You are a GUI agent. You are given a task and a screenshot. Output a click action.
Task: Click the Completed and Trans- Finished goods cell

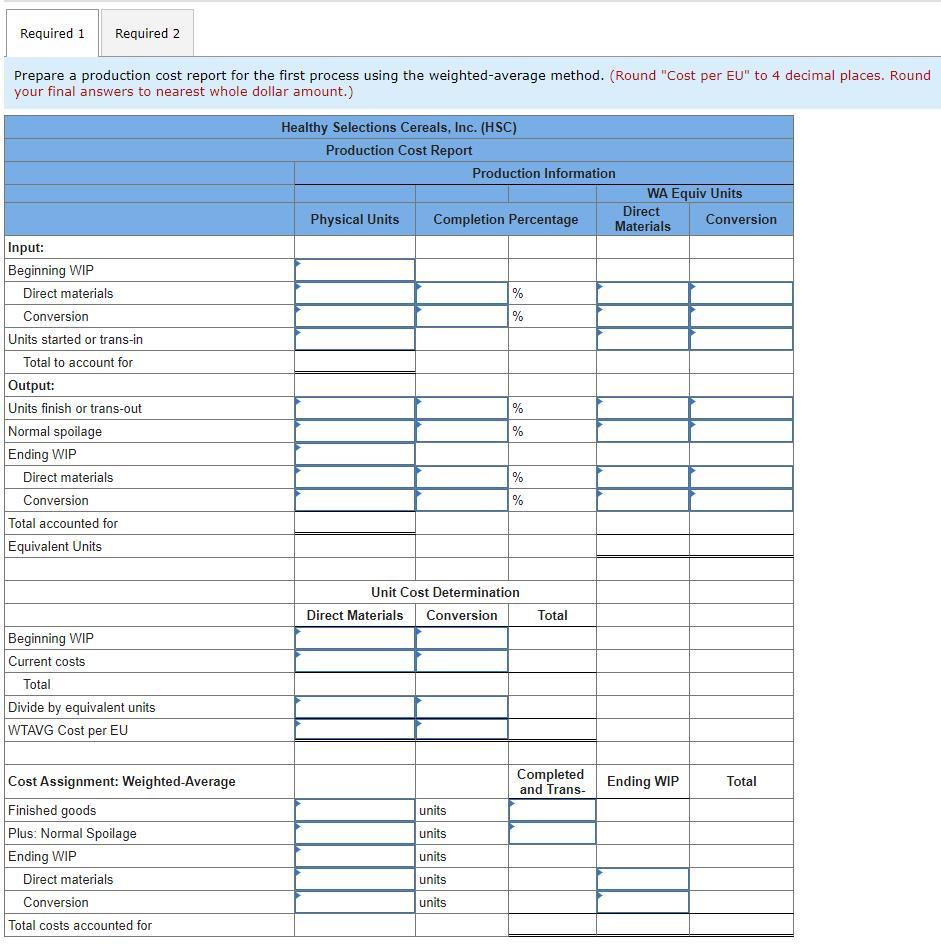[551, 809]
